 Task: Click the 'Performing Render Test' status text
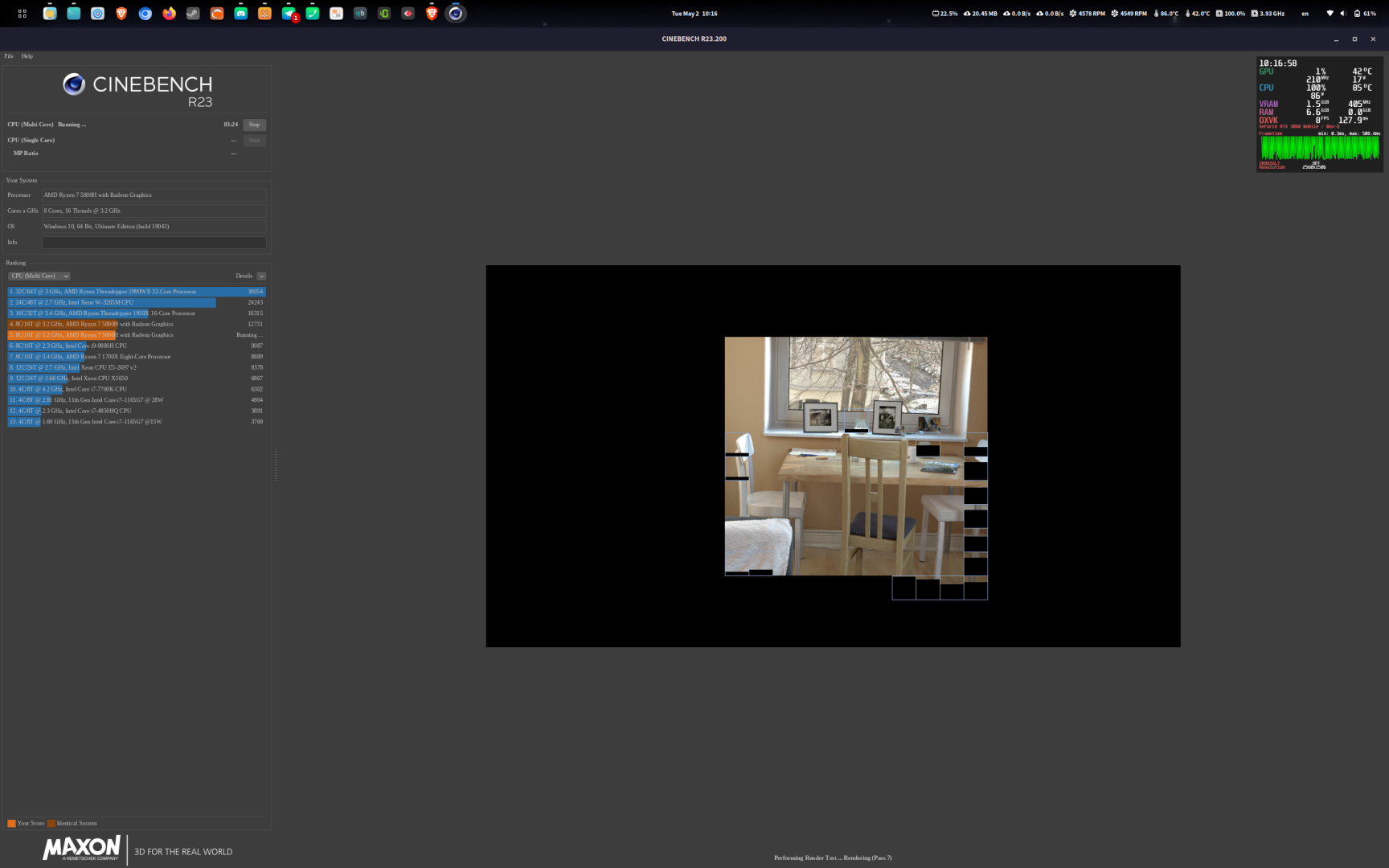tap(833, 858)
